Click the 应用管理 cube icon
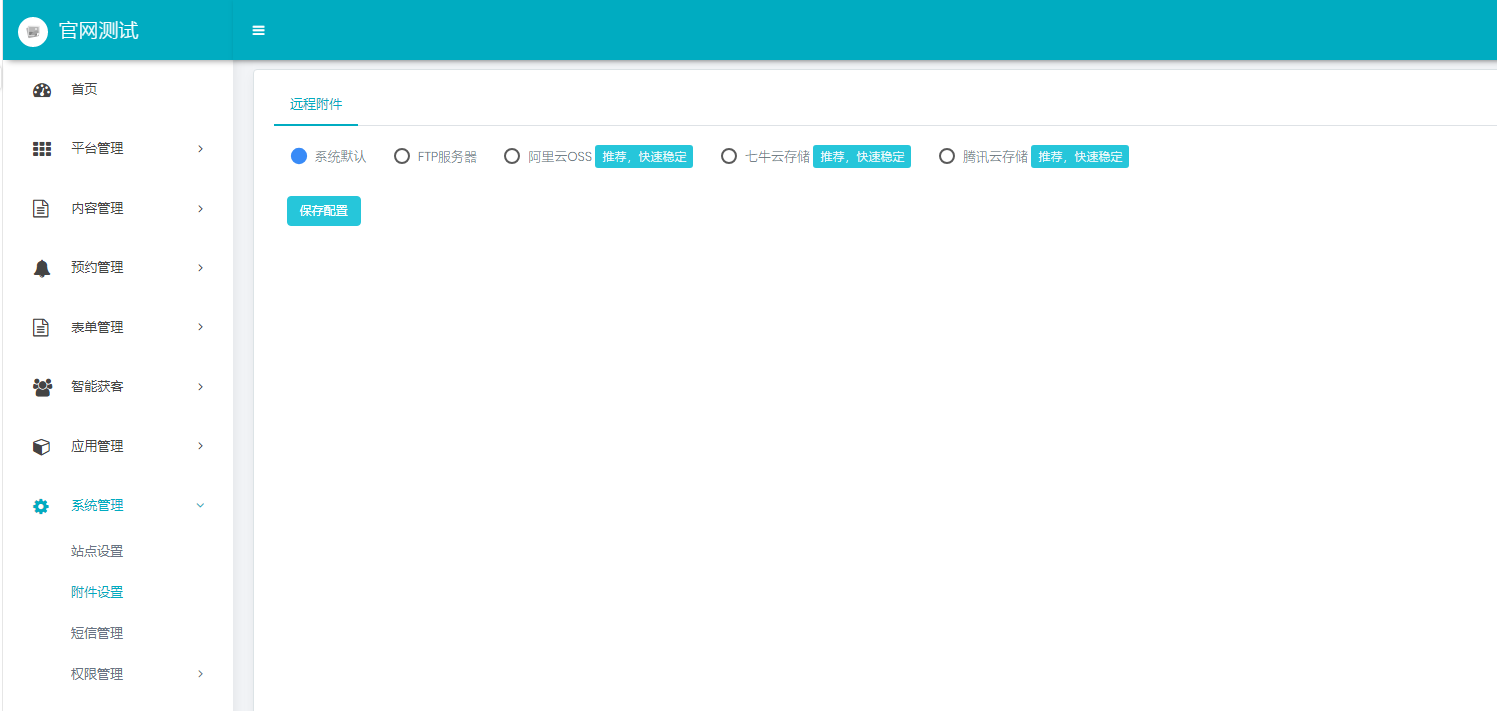The image size is (1497, 711). 41,447
